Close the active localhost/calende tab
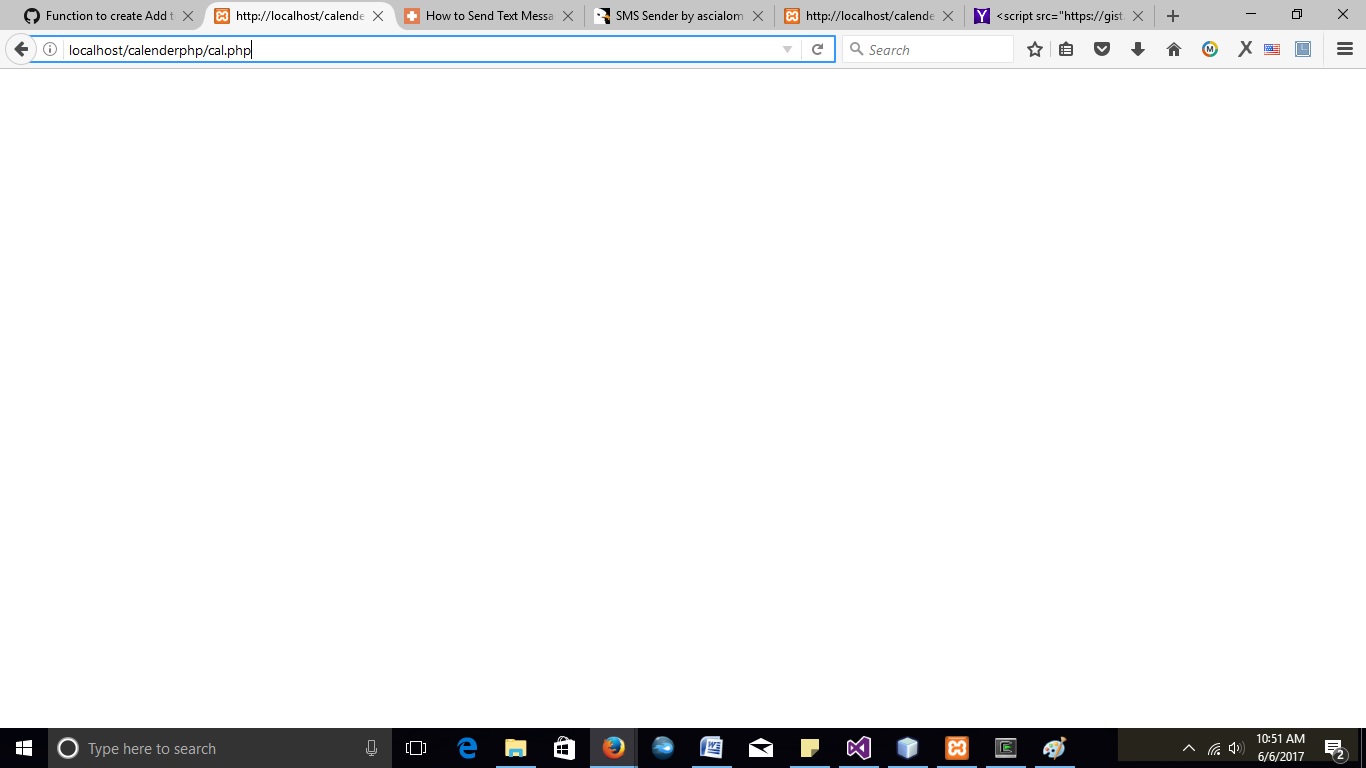The width and height of the screenshot is (1366, 768). (x=378, y=16)
